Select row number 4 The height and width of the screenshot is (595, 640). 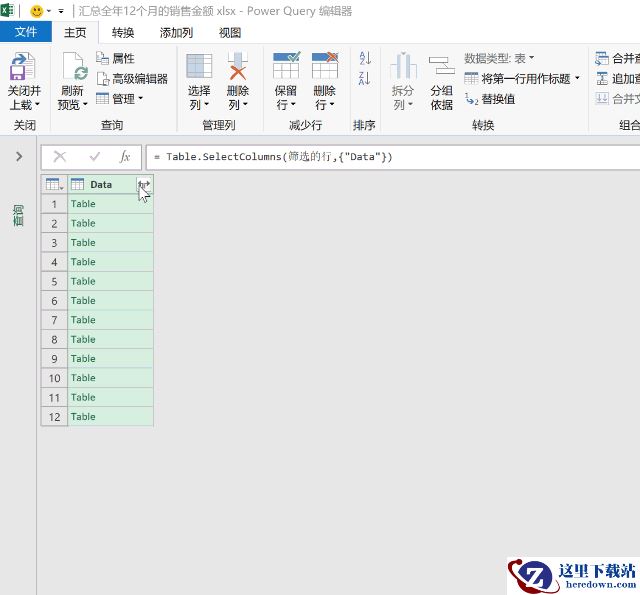coord(54,262)
